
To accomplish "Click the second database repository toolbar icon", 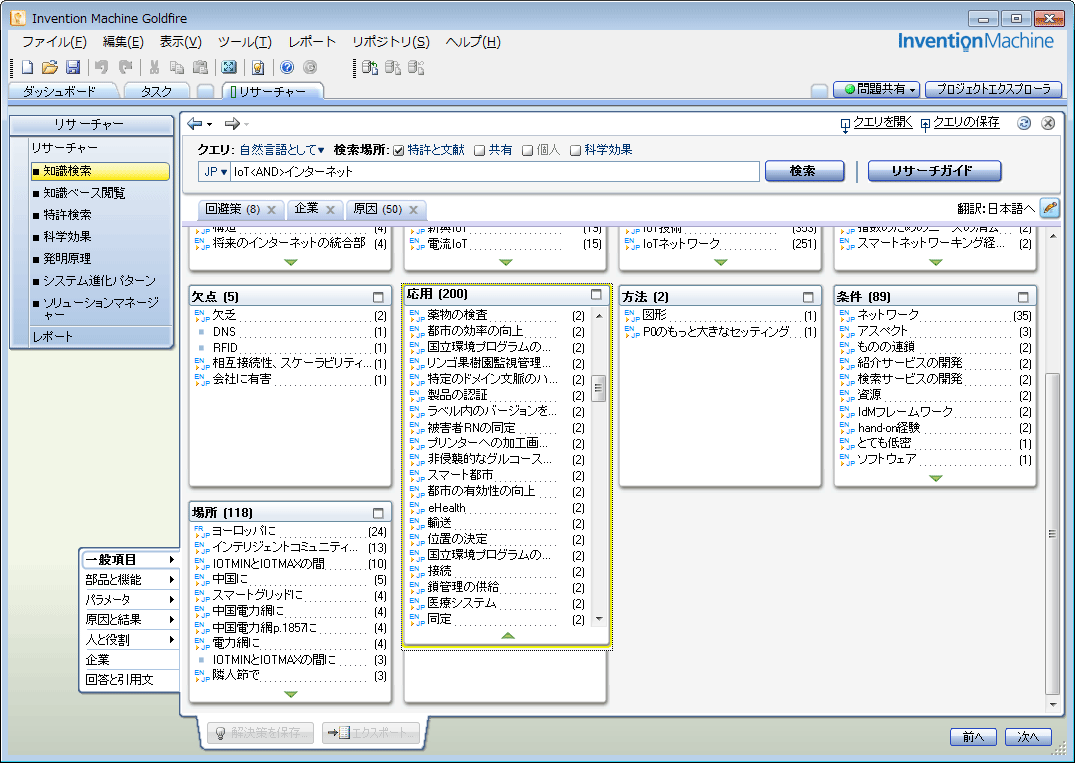I will pyautogui.click(x=393, y=67).
